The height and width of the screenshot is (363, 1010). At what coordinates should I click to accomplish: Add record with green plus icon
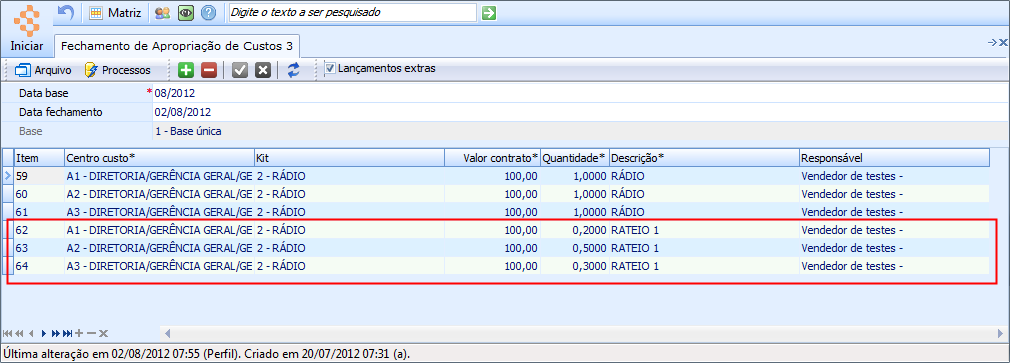186,70
